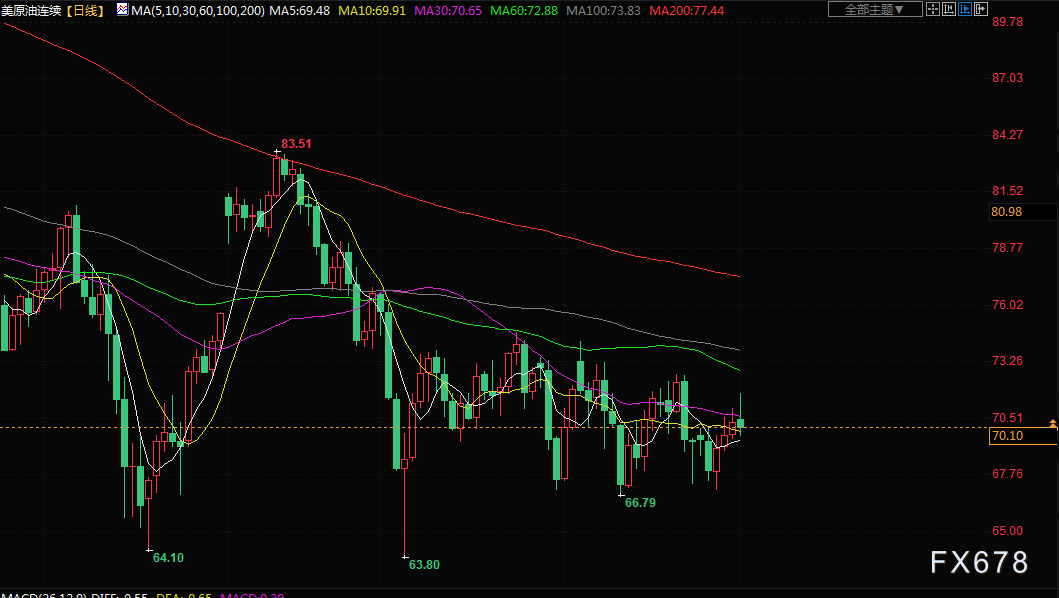Viewport: 1059px width, 598px height.
Task: Click the 73.26 axis price
Action: pos(1007,361)
